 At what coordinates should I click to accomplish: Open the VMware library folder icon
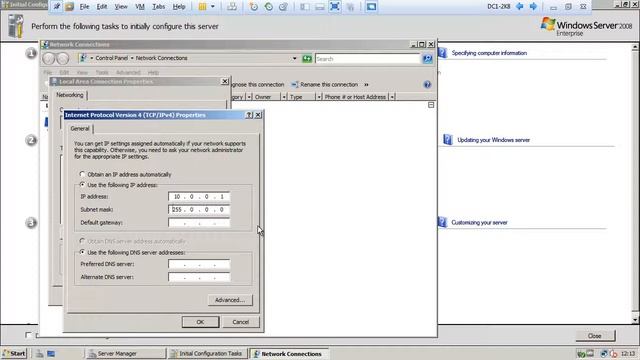pos(69,7)
